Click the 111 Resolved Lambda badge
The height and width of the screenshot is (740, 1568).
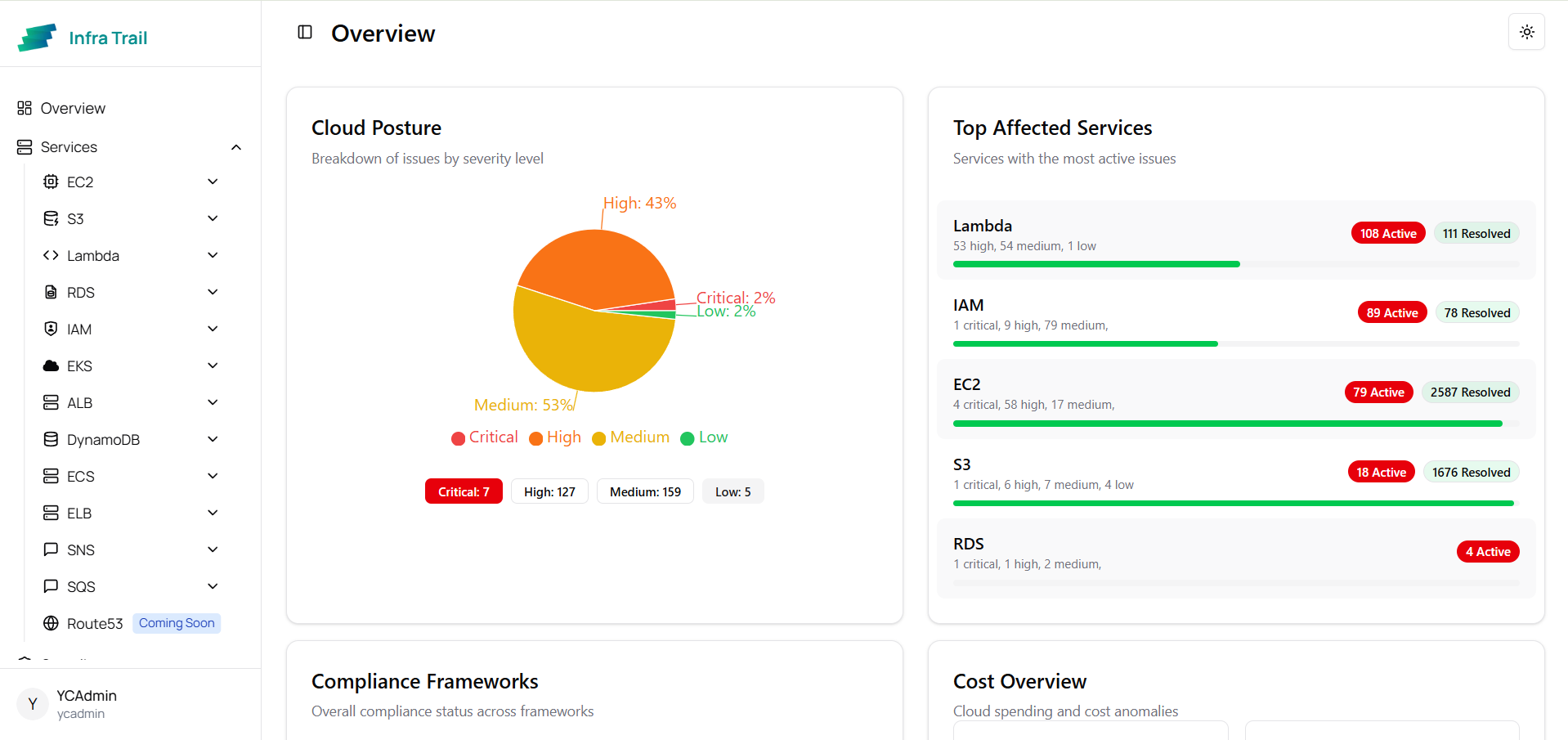point(1476,233)
